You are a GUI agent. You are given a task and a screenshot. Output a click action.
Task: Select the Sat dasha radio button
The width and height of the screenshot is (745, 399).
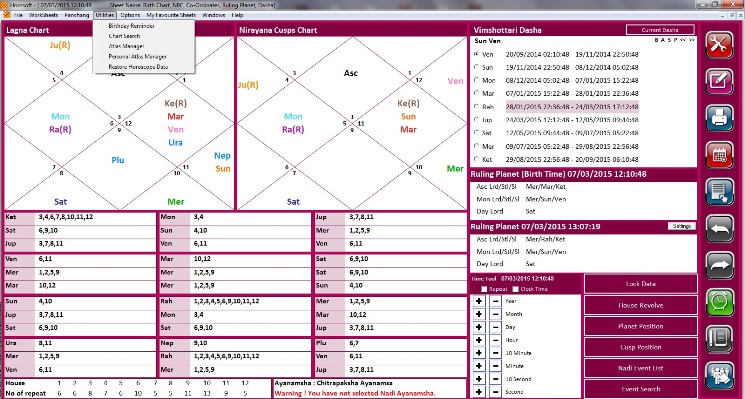(x=477, y=133)
